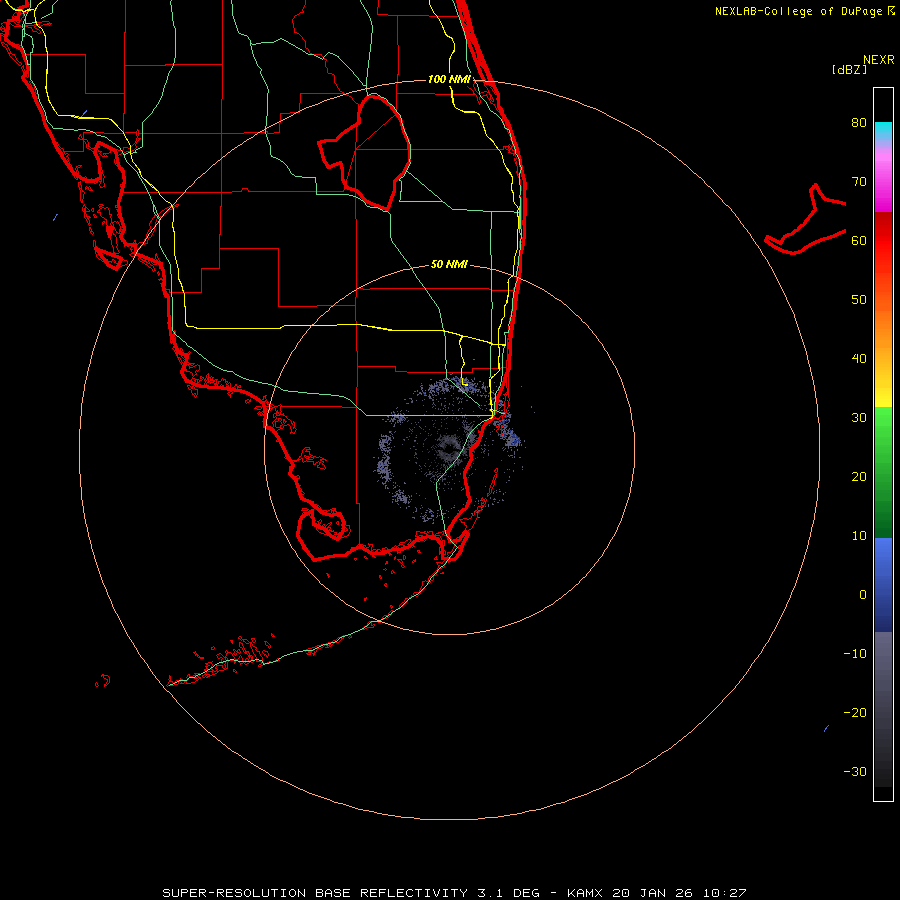
Task: Click the 20 dBZ scale value
Action: 859,477
